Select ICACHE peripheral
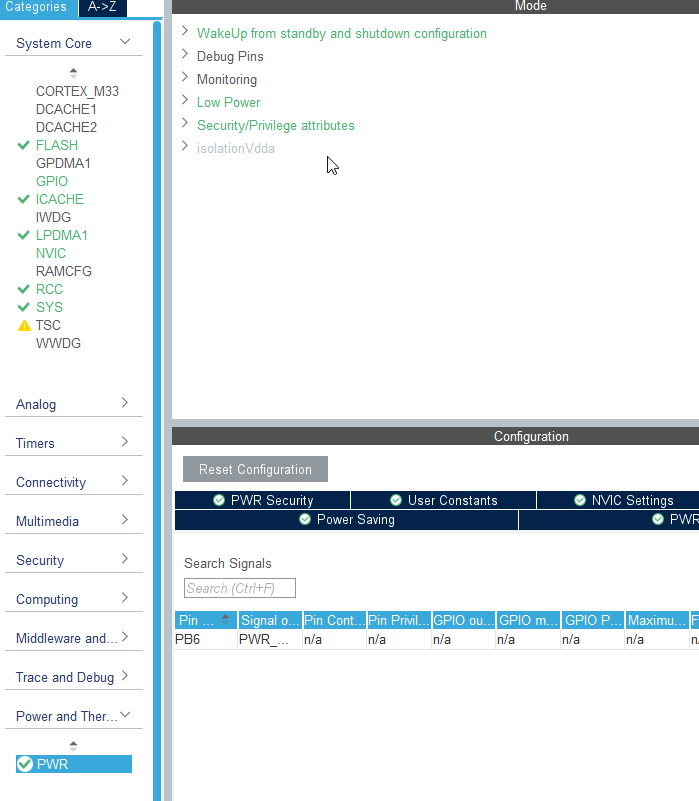This screenshot has height=801, width=699. point(59,199)
